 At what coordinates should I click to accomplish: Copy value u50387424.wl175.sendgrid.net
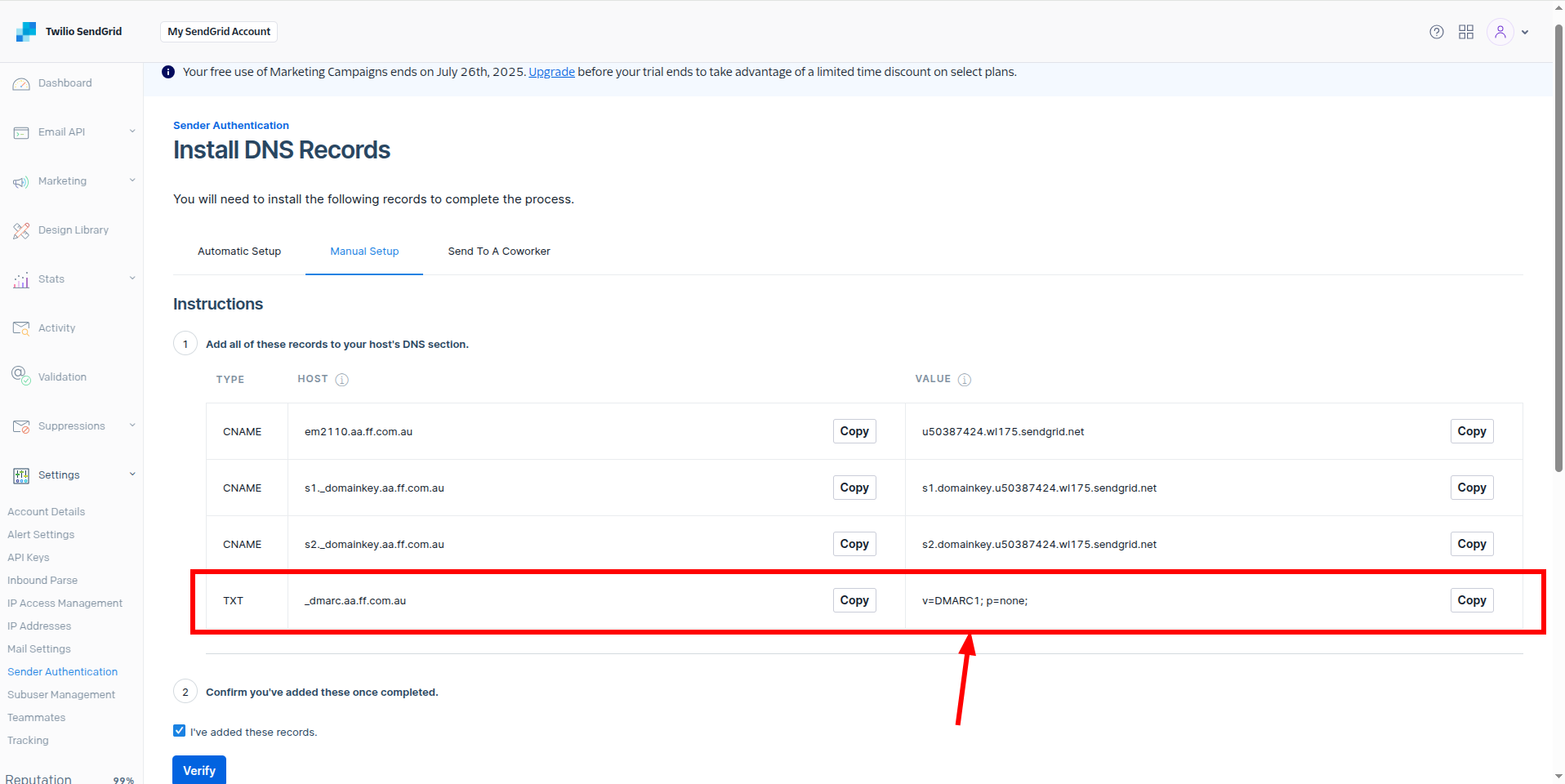click(x=1472, y=431)
